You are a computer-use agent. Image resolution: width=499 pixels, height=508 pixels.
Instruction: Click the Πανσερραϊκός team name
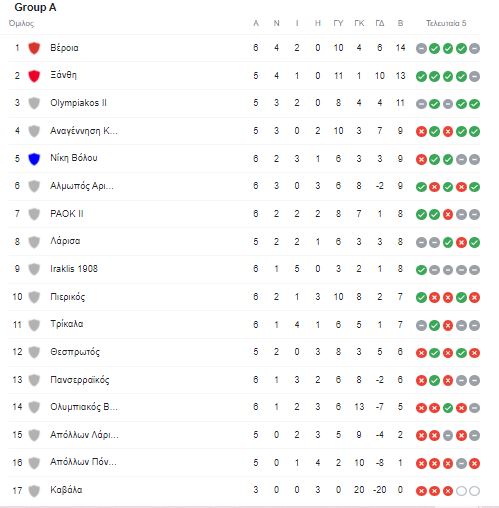80,380
